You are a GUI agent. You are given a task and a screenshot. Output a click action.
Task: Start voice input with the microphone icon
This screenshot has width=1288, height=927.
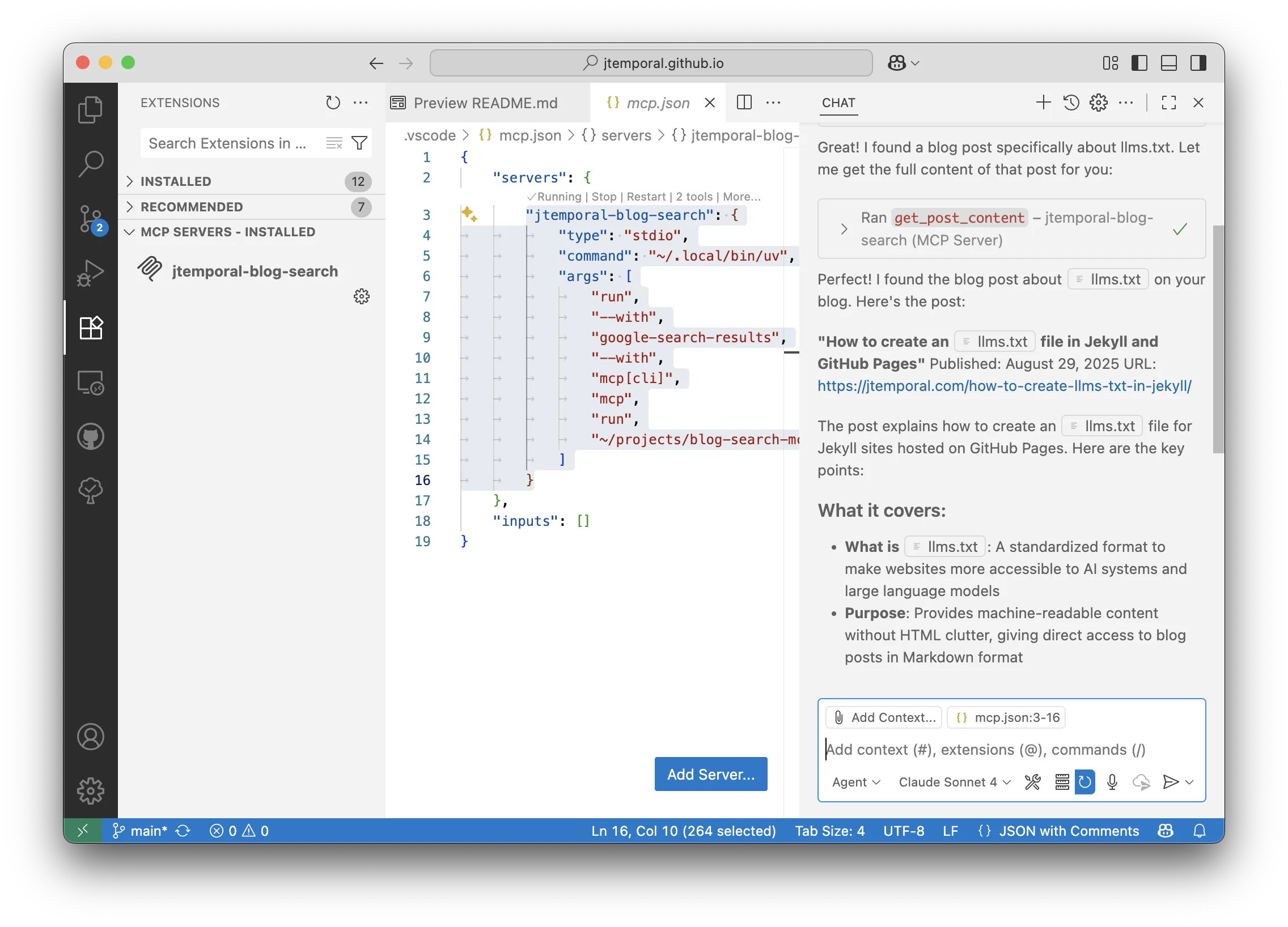pyautogui.click(x=1111, y=782)
